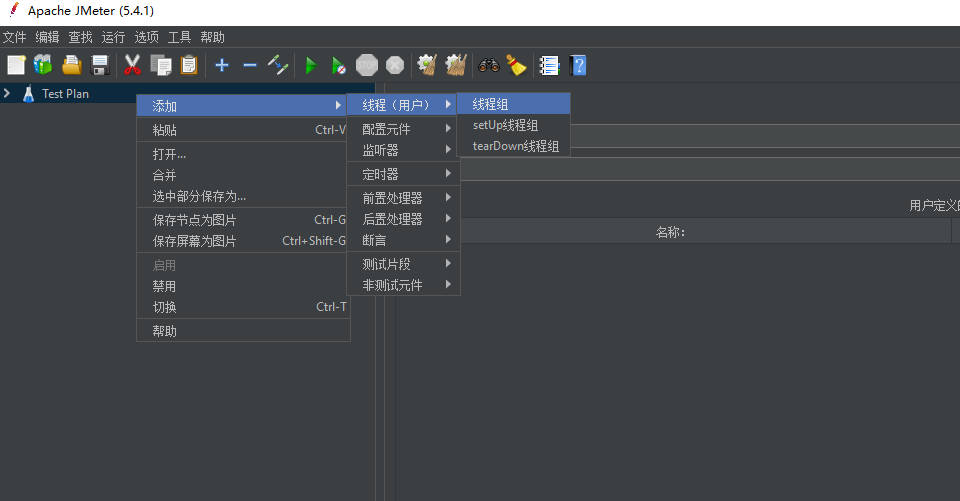The width and height of the screenshot is (960, 501).
Task: Click the Shutdown round X icon
Action: (x=395, y=65)
